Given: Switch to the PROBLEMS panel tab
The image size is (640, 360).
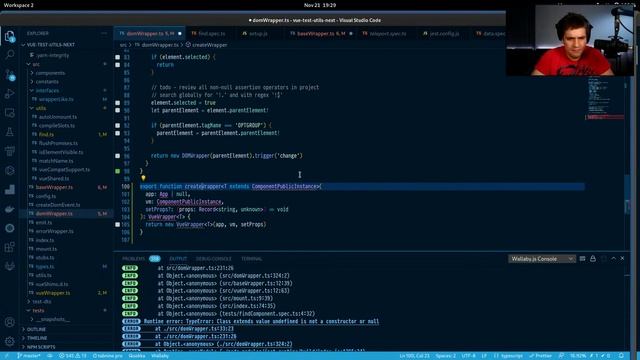Looking at the screenshot, I should [133, 259].
